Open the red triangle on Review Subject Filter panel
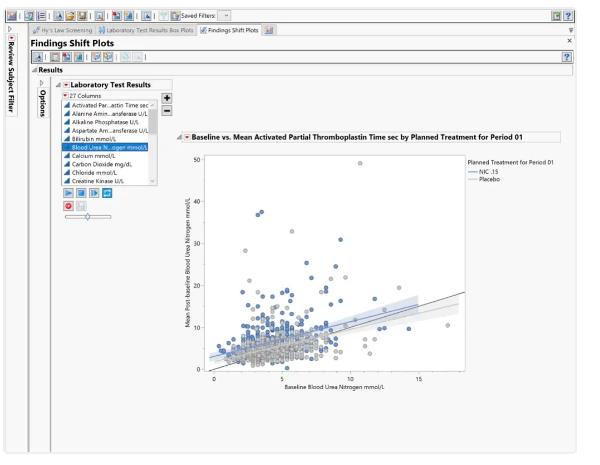Screen dimensions: 600x465 point(11,38)
